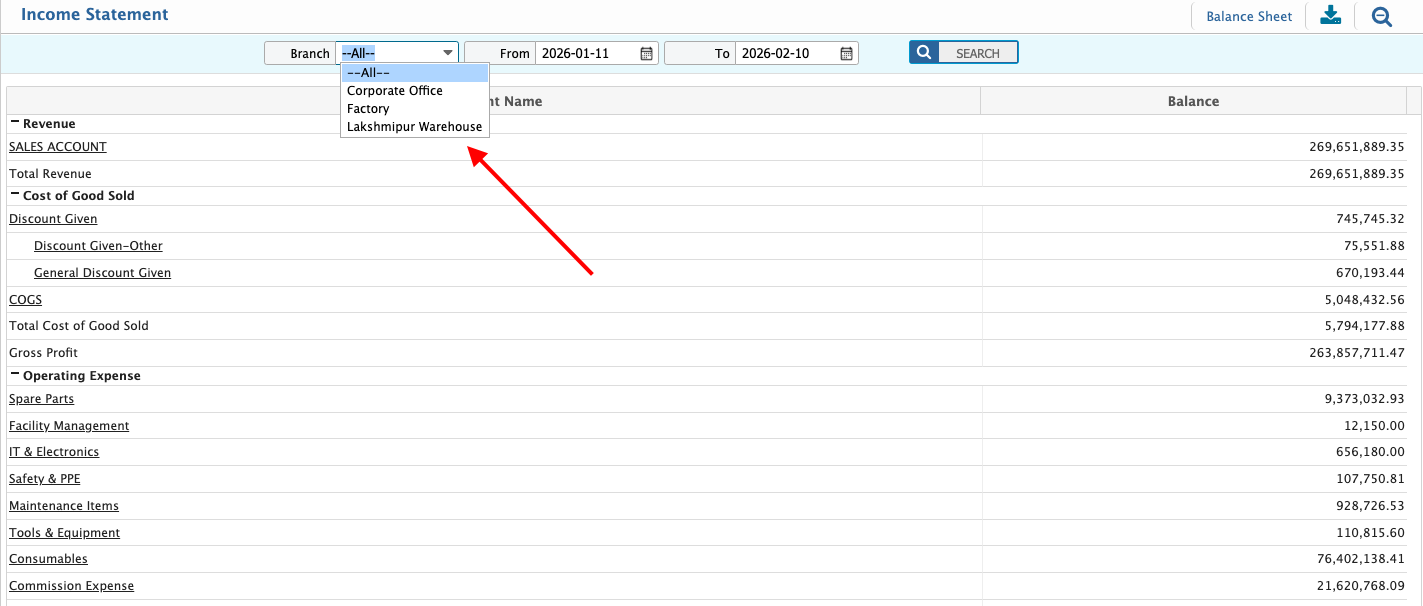The width and height of the screenshot is (1423, 606).
Task: Collapse the Cost of Good Sold section
Action: pyautogui.click(x=14, y=195)
